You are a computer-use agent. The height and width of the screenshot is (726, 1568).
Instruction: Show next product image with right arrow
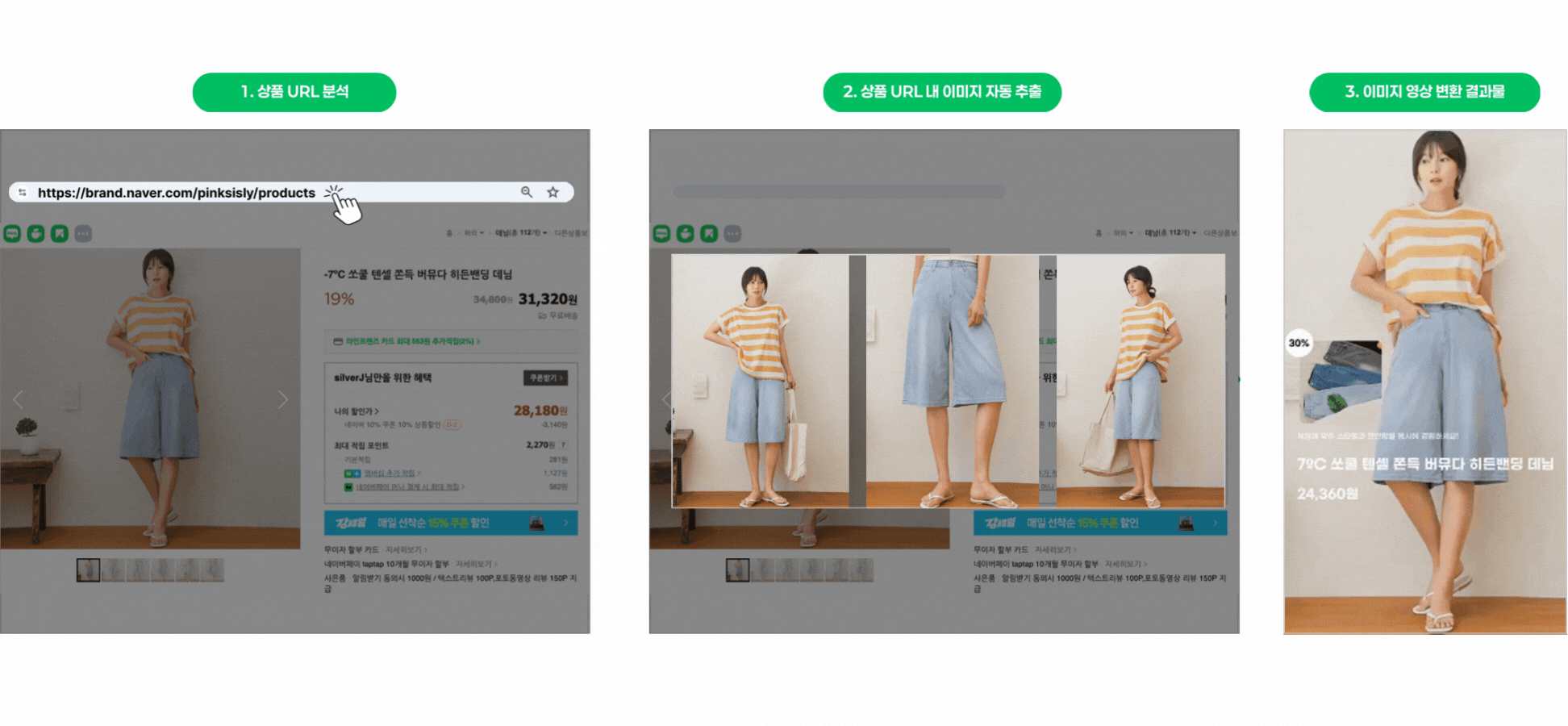point(282,399)
